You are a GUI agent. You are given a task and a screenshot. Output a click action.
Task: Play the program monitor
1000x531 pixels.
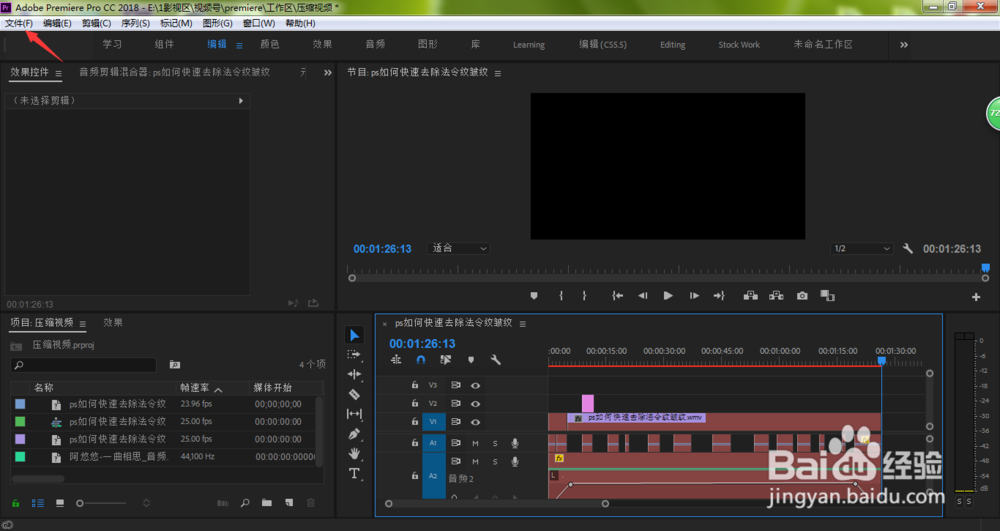668,296
